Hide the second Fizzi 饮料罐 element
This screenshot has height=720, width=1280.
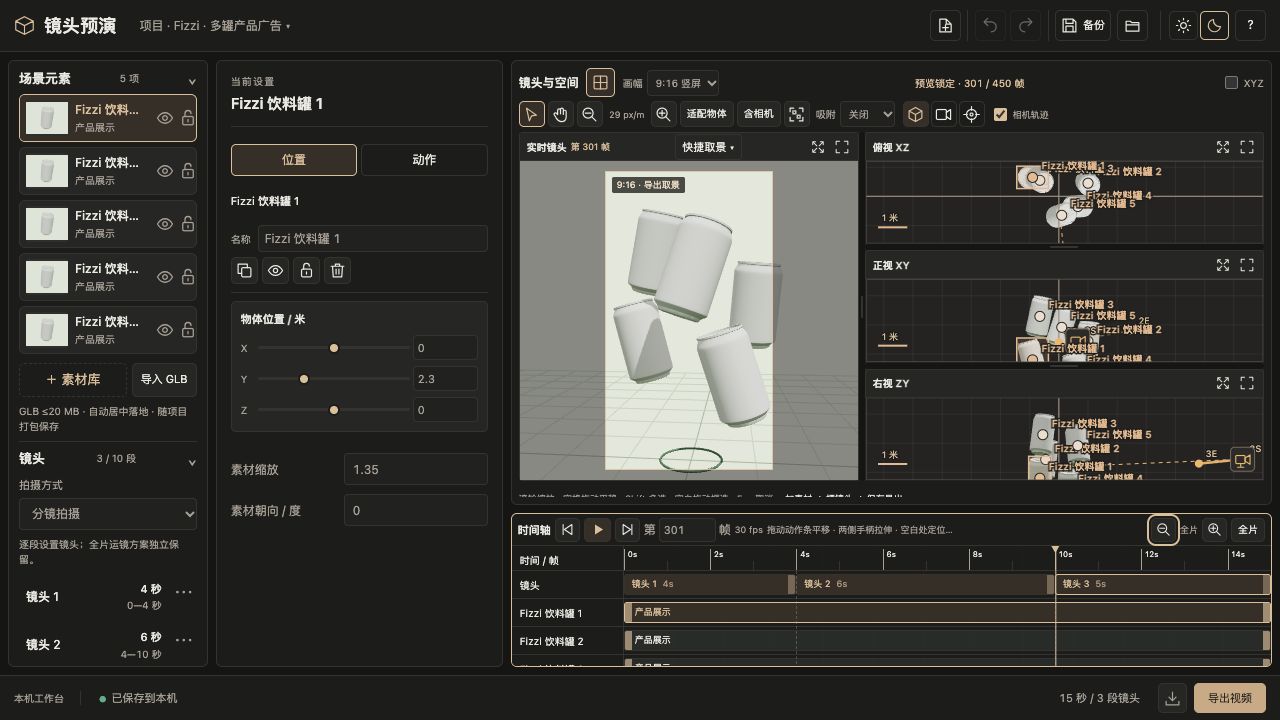coord(165,171)
